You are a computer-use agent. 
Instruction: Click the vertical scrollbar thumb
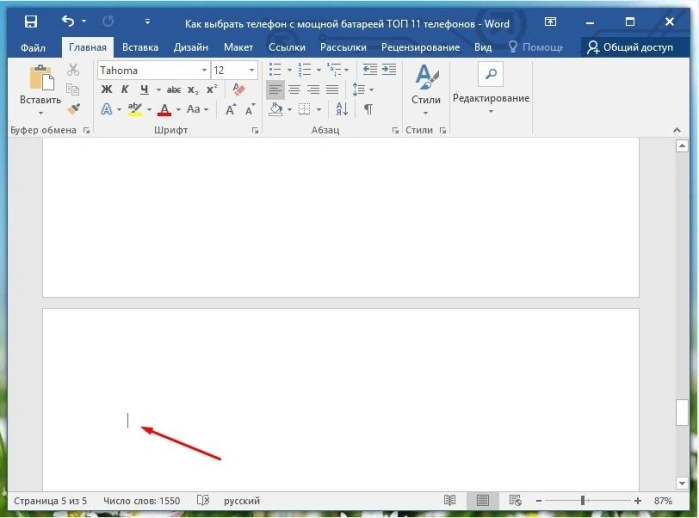682,413
